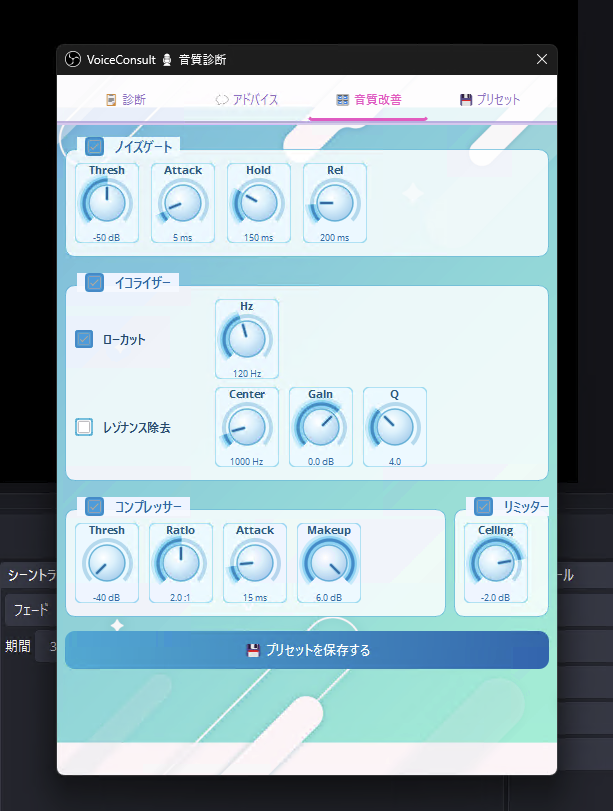Click the 150 ms hold value
613x811 pixels.
coord(259,237)
